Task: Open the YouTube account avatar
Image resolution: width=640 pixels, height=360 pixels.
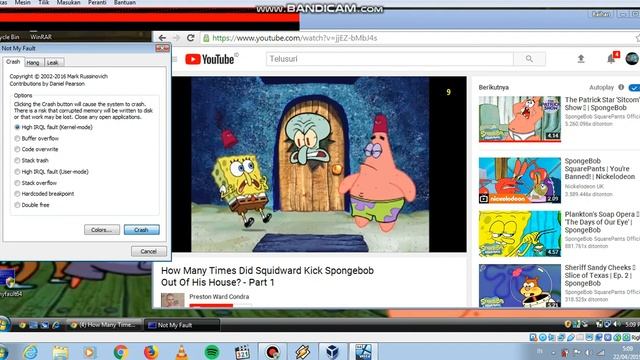Action: [x=632, y=58]
